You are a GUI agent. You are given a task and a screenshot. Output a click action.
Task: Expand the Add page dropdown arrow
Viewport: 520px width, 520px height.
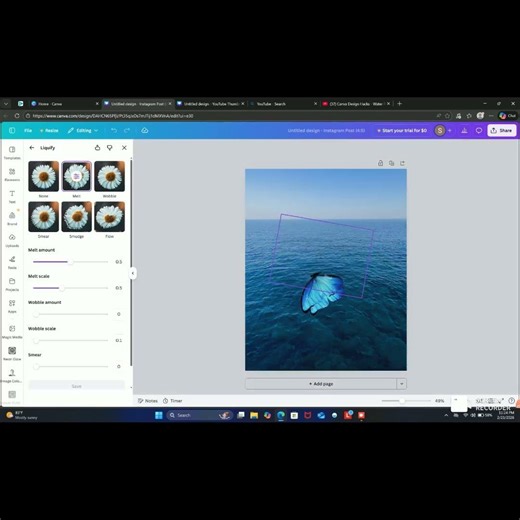click(401, 384)
